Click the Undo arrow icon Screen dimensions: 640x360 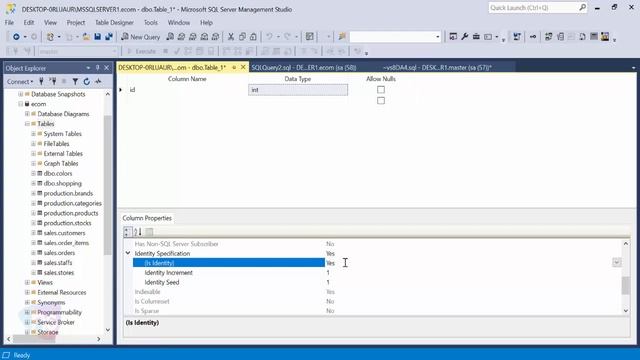tap(269, 37)
